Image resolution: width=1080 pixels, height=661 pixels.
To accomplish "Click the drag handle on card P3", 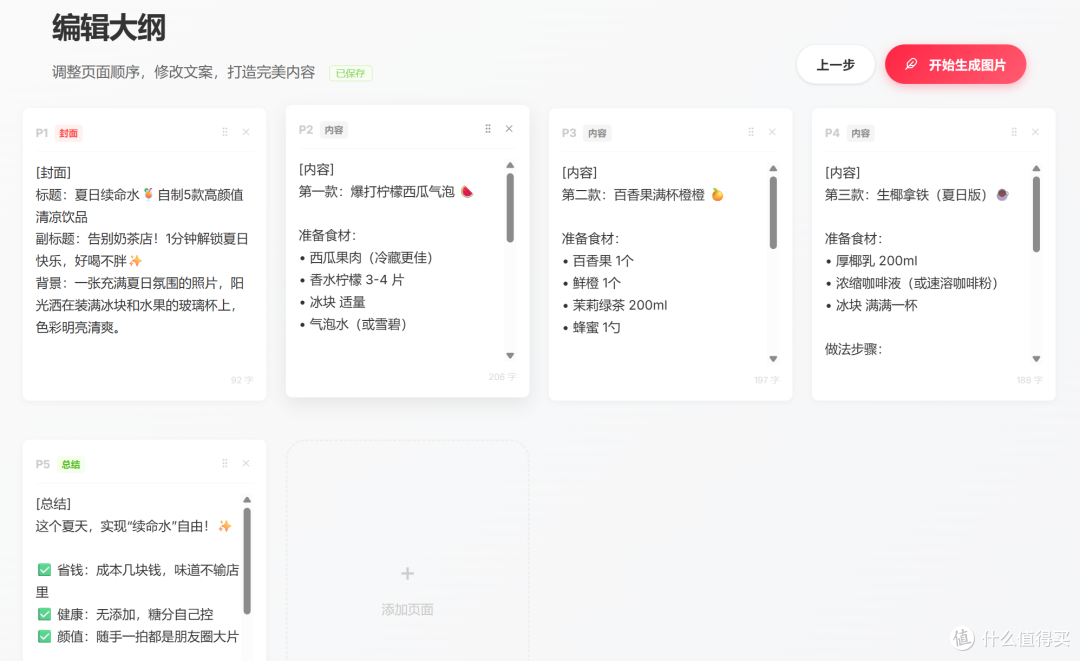I will (x=751, y=132).
